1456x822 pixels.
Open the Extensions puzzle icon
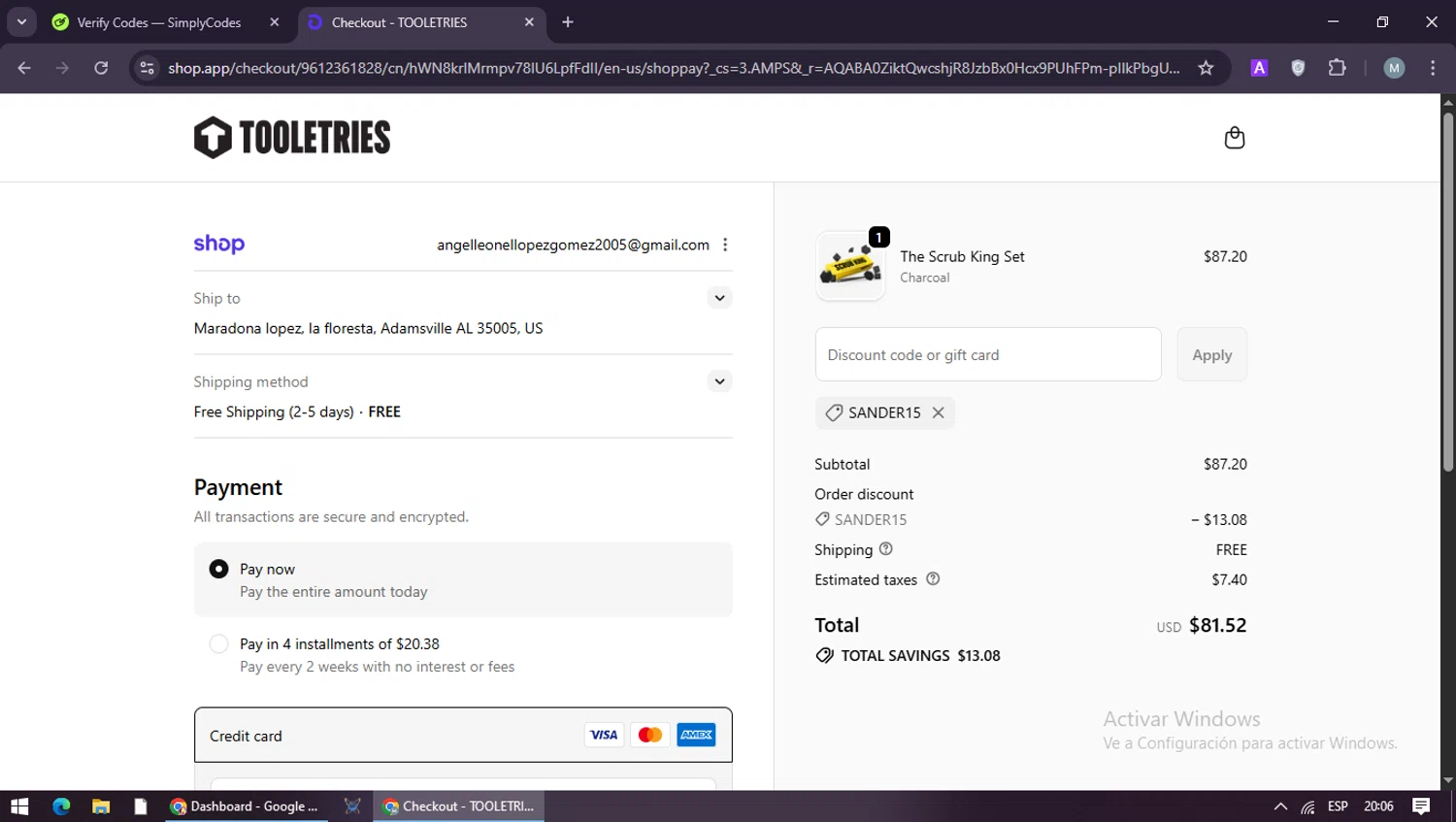pyautogui.click(x=1337, y=68)
